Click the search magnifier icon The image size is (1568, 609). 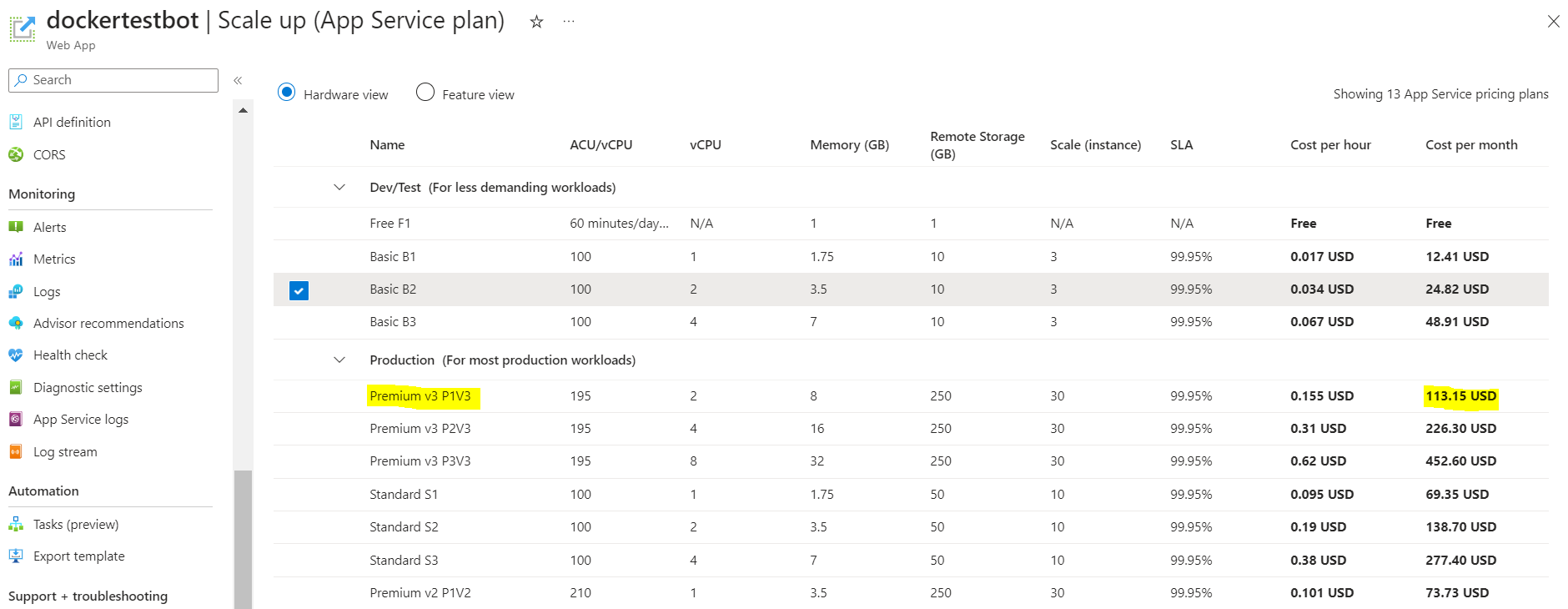pyautogui.click(x=21, y=80)
